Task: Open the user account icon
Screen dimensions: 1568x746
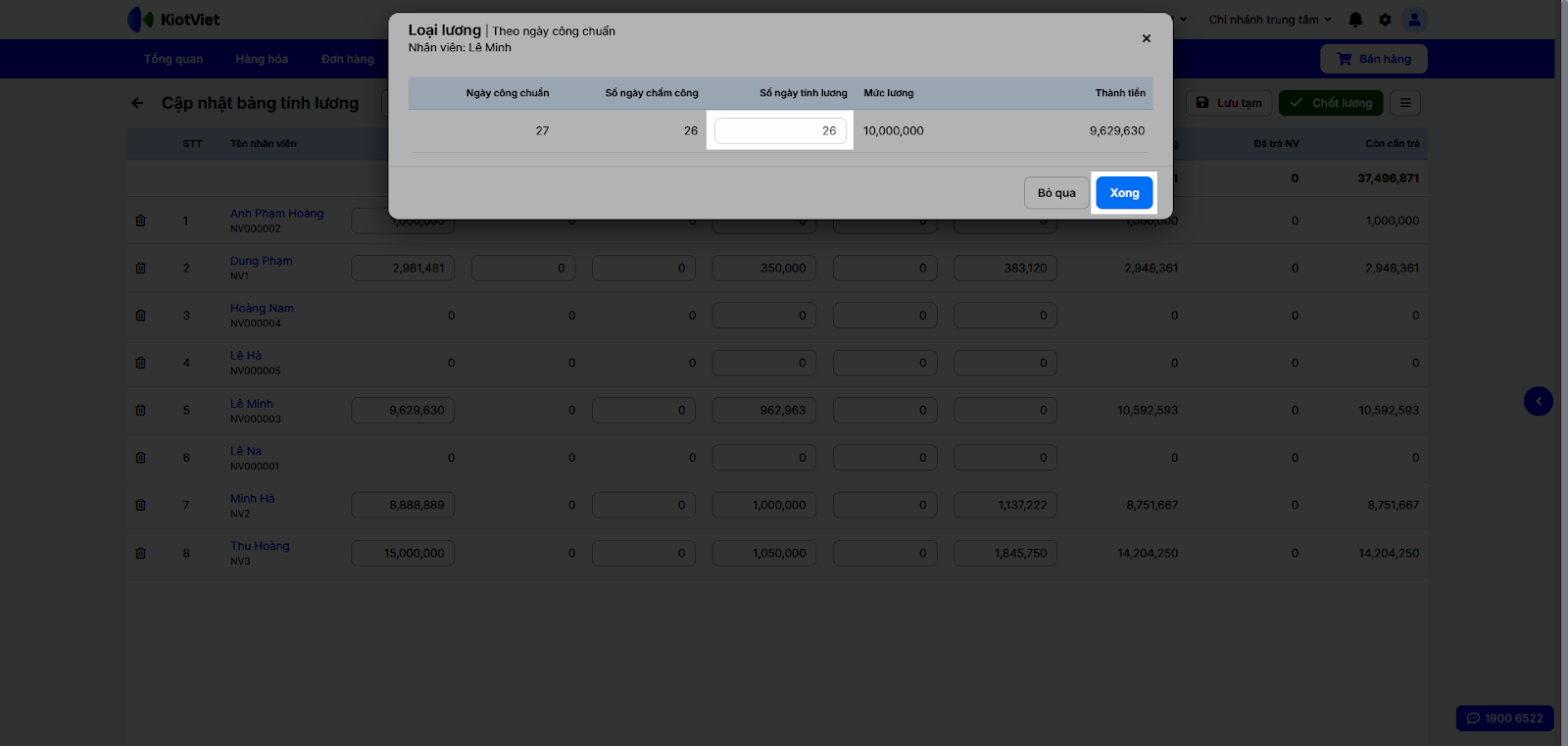Action: (1413, 20)
